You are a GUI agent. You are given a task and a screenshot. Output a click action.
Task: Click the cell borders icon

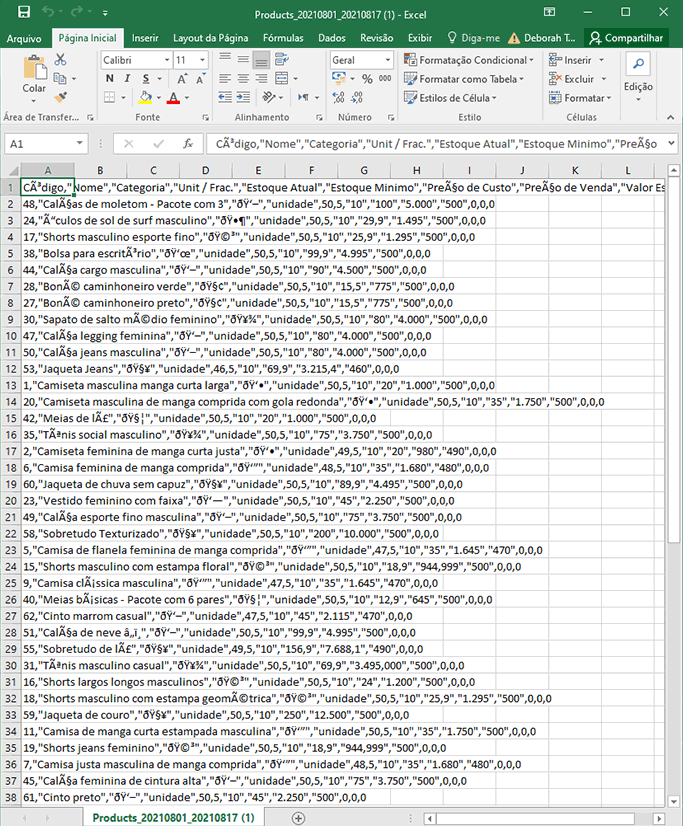pyautogui.click(x=110, y=97)
